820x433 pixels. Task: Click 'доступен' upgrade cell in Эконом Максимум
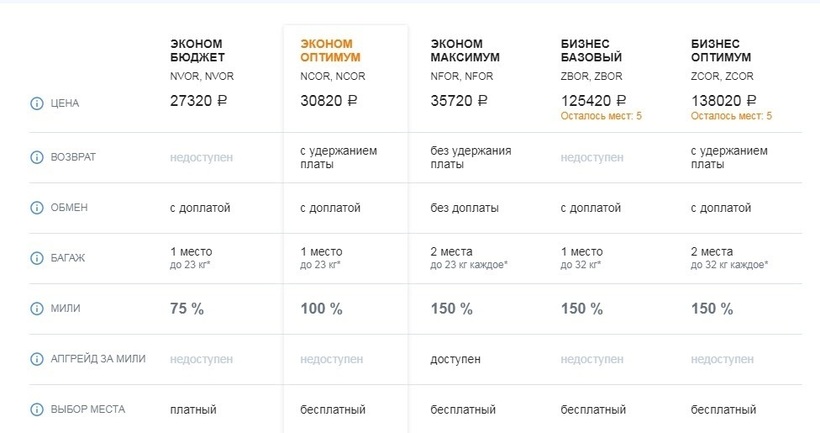point(456,359)
